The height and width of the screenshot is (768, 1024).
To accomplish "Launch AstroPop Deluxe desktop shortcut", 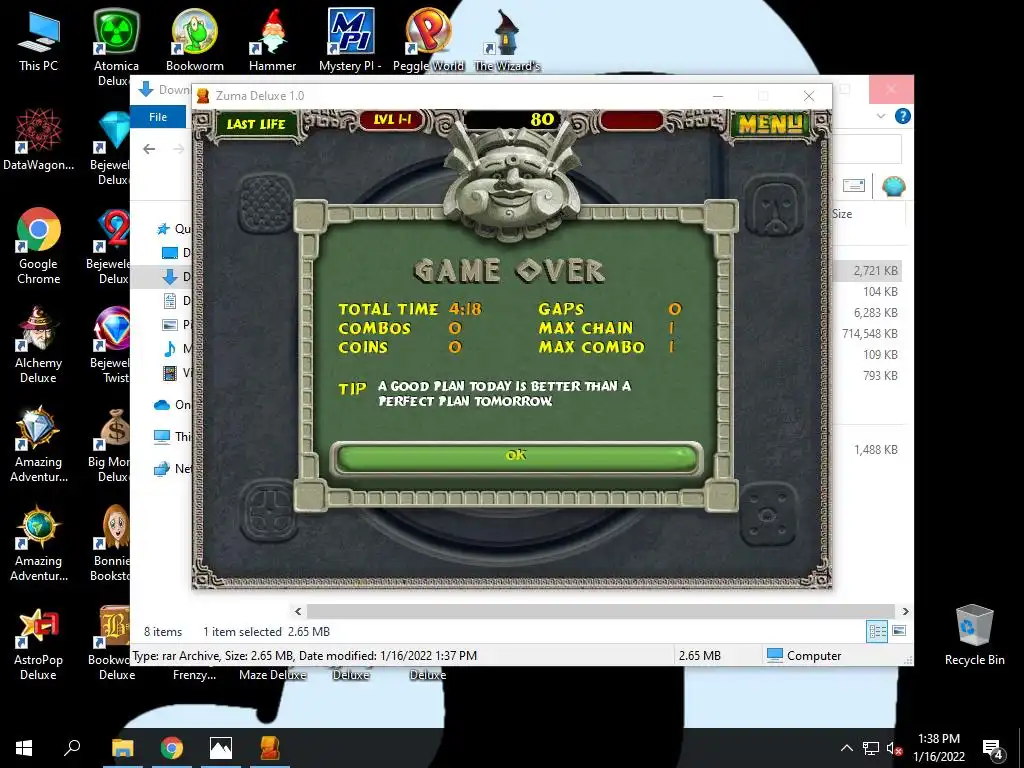I will [39, 642].
